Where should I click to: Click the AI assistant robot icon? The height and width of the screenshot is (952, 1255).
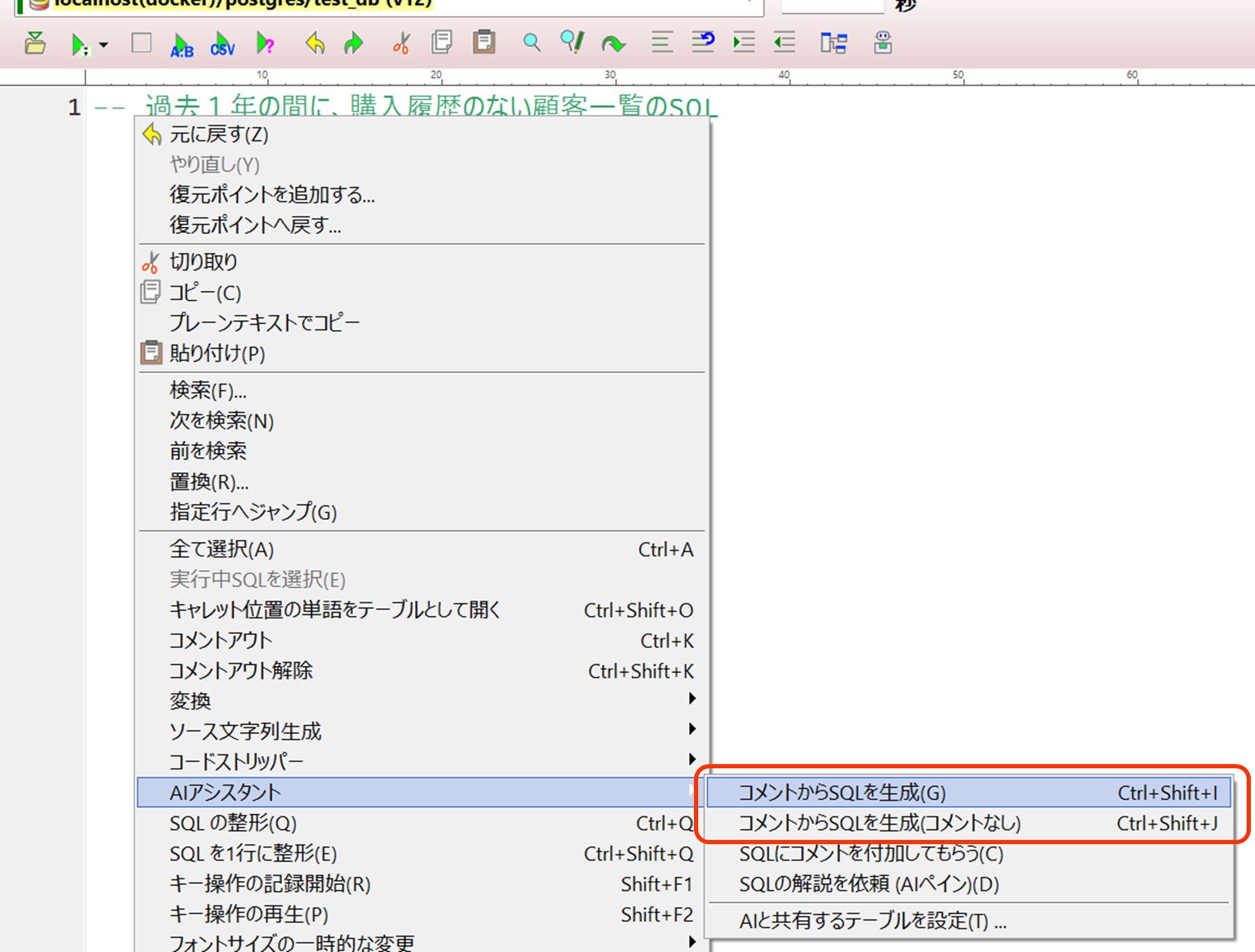tap(883, 43)
